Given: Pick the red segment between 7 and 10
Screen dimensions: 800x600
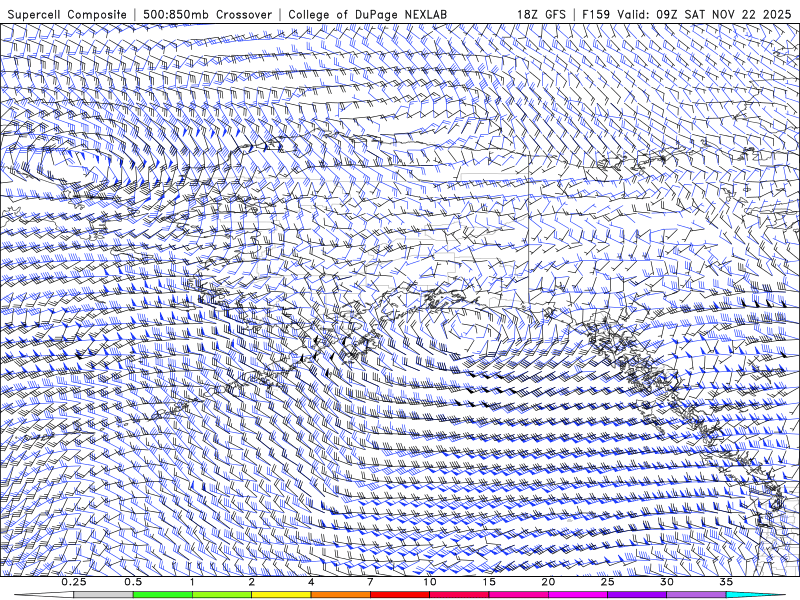Looking at the screenshot, I should (x=399, y=595).
